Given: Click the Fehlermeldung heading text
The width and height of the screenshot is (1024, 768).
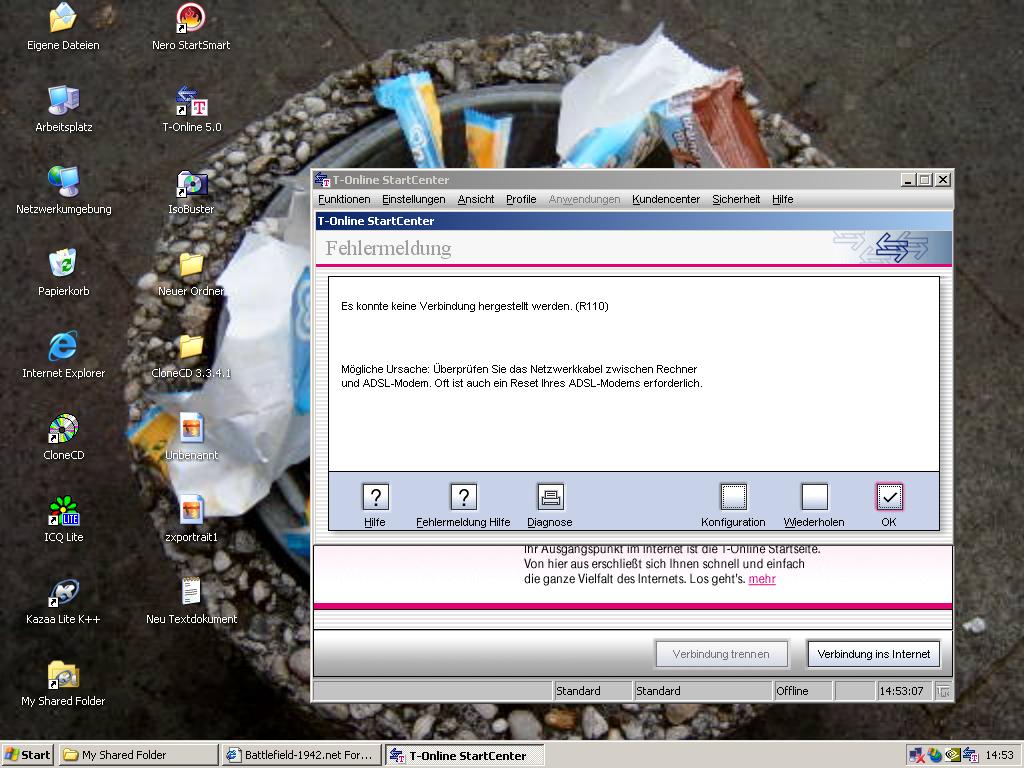Looking at the screenshot, I should 389,248.
